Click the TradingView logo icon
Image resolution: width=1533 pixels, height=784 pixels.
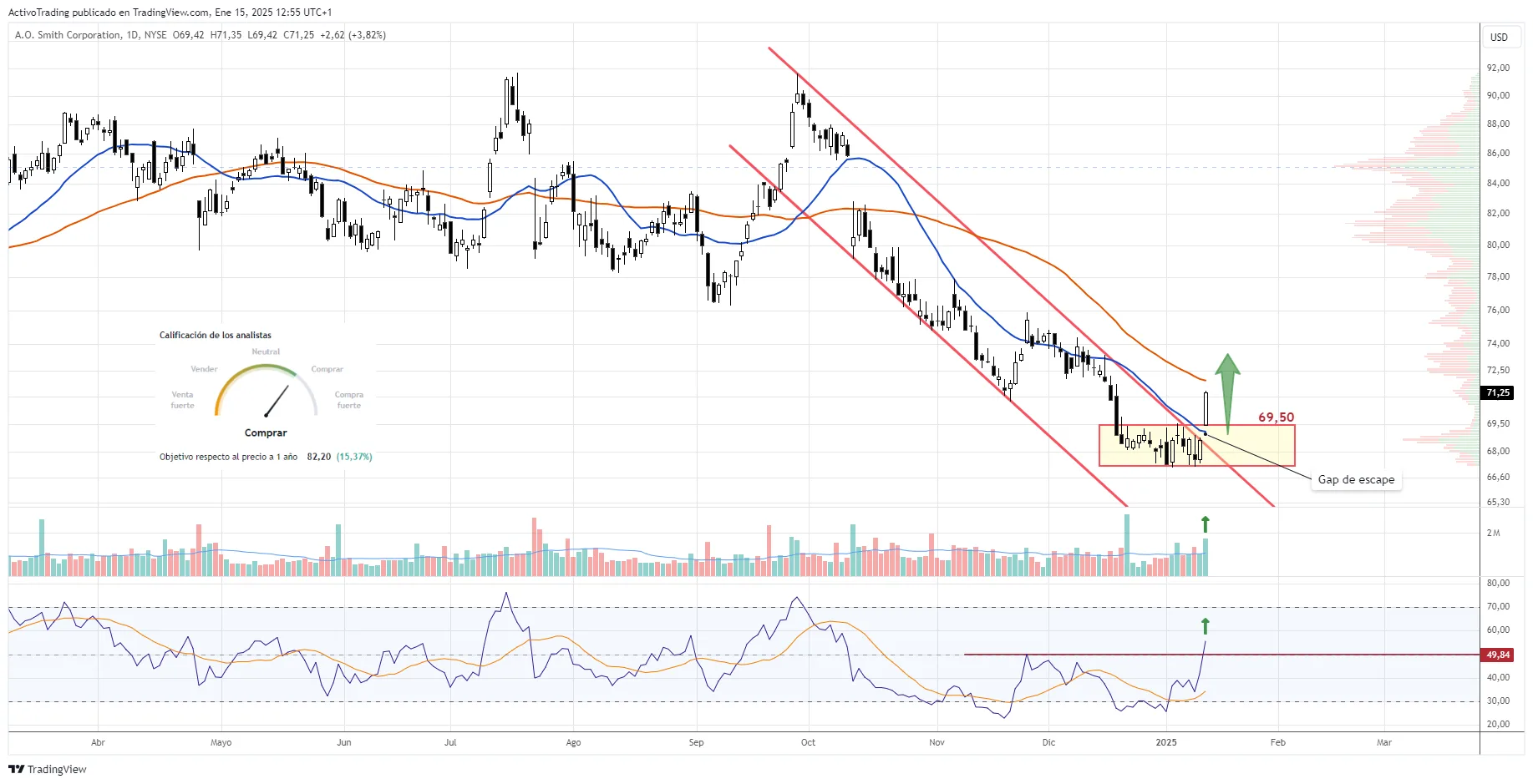17,769
